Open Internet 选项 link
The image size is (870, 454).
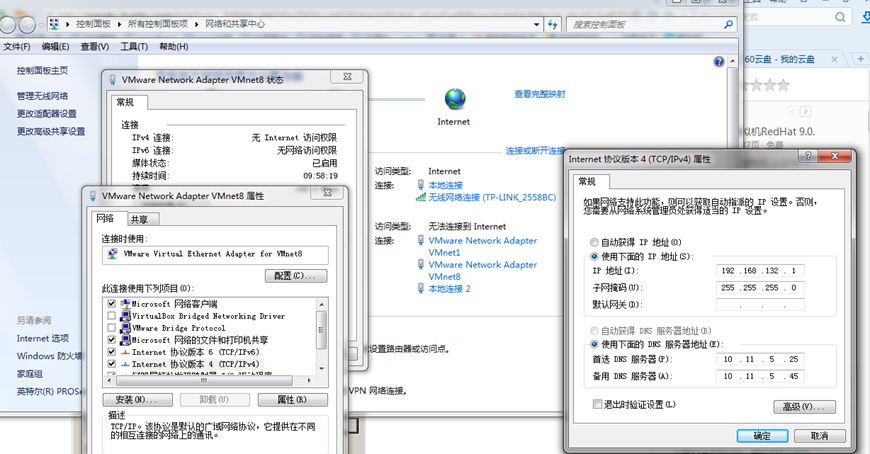click(x=43, y=338)
